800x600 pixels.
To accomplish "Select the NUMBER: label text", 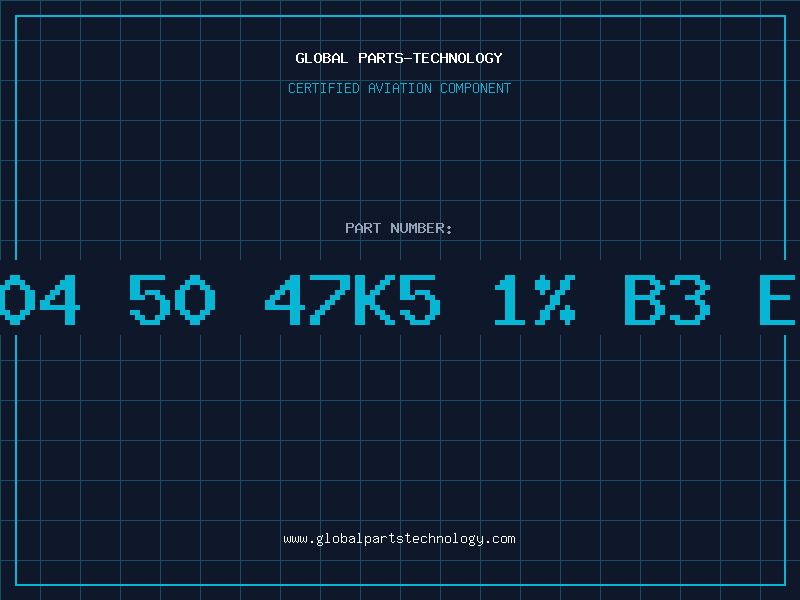I will [x=421, y=228].
